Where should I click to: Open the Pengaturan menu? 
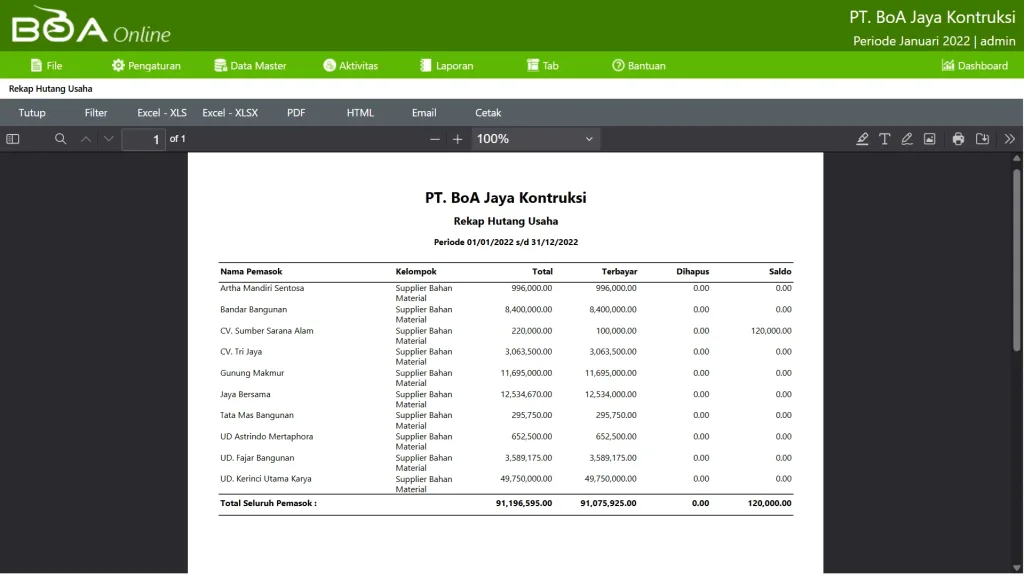(146, 66)
